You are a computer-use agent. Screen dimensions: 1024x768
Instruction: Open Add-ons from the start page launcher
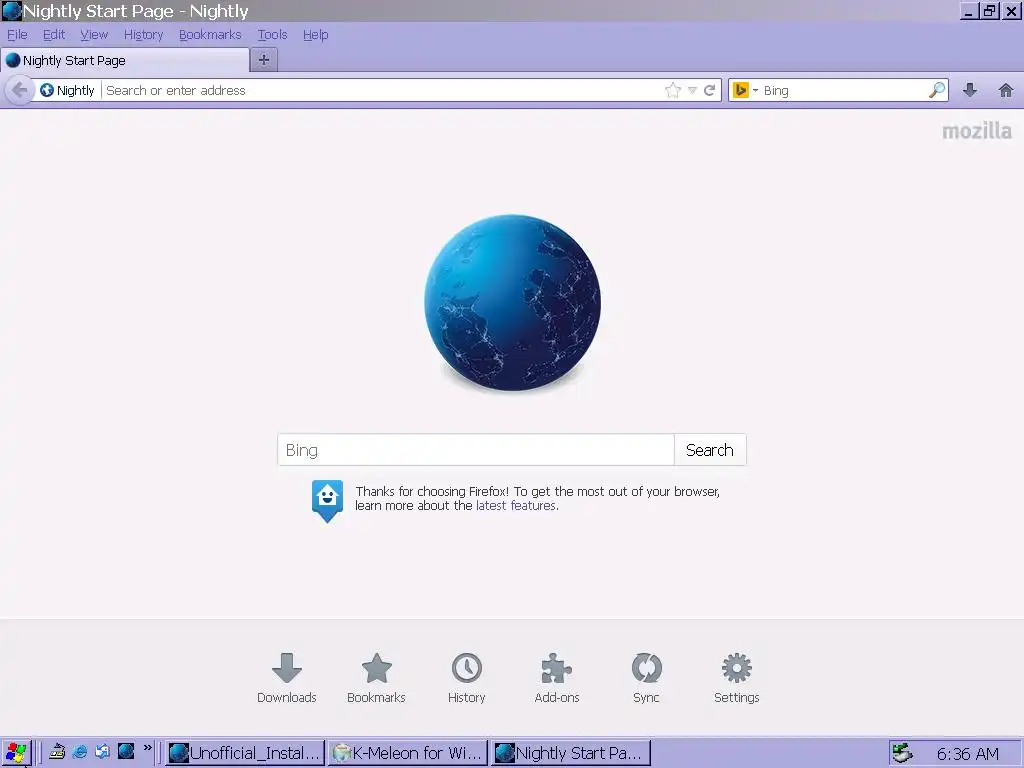coord(556,678)
